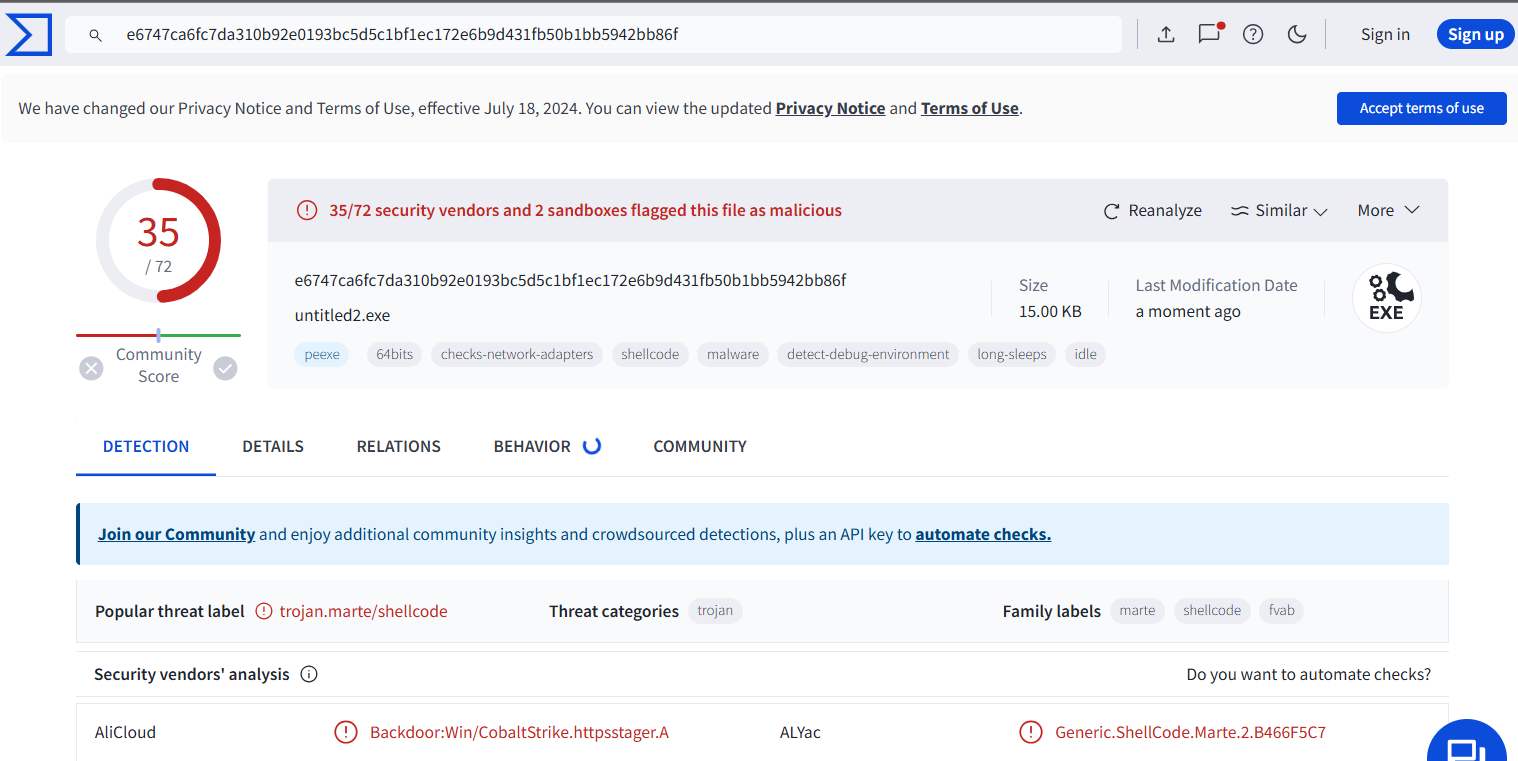
Task: Click the Reanalyze button
Action: (1152, 211)
